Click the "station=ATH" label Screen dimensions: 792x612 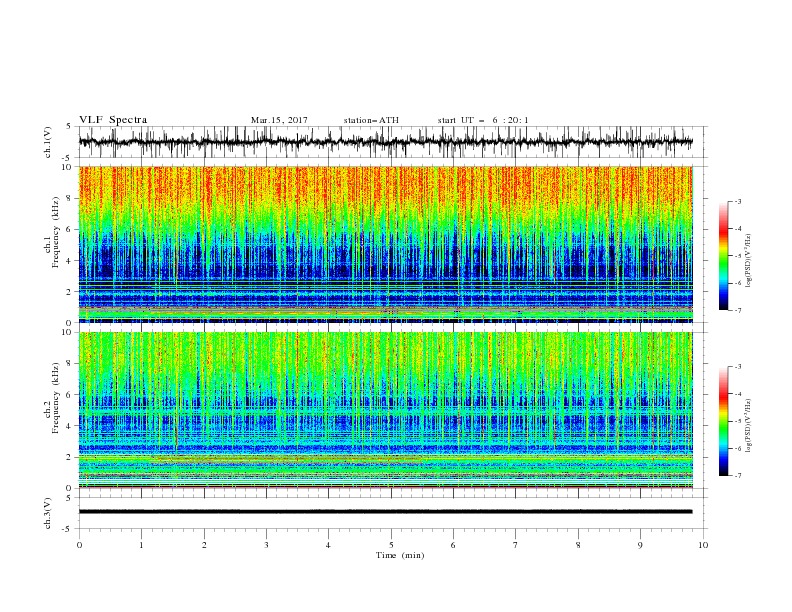click(x=371, y=120)
